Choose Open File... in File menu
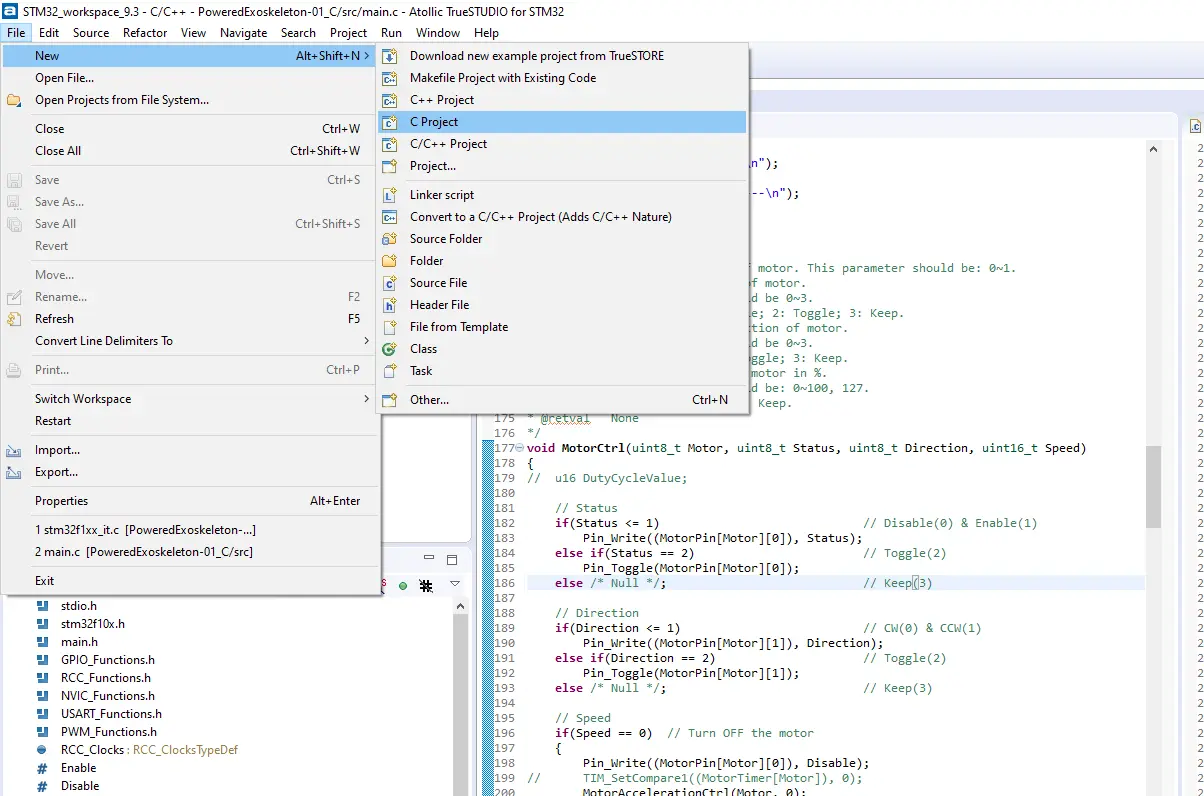The width and height of the screenshot is (1204, 796). tap(189, 78)
